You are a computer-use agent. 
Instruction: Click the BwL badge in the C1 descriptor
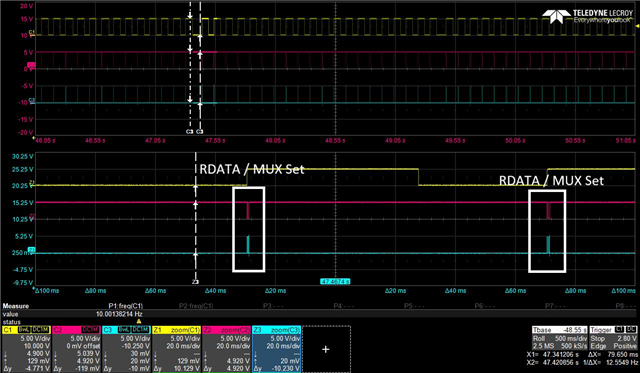(24, 330)
